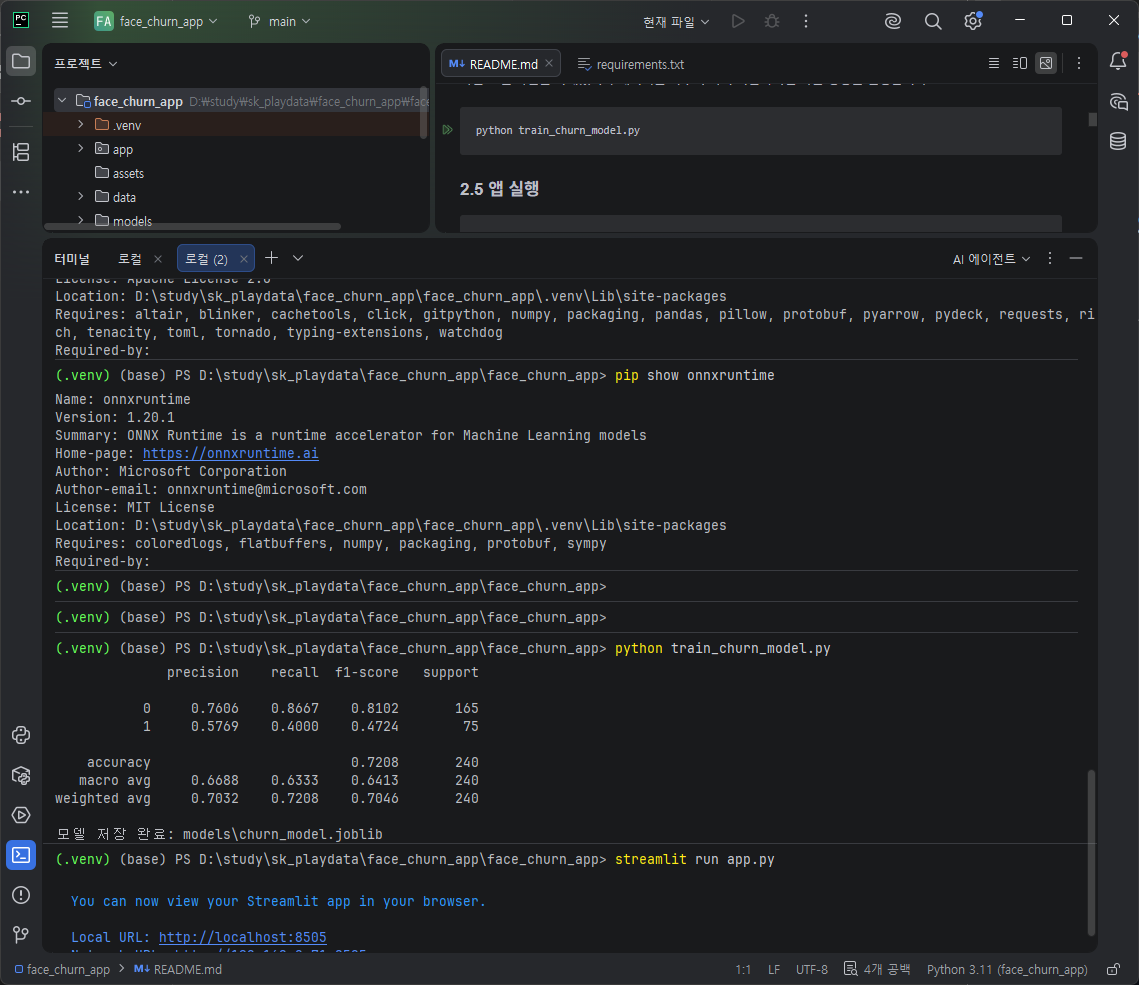This screenshot has width=1139, height=985.
Task: Expand the .venv folder
Action: point(81,125)
